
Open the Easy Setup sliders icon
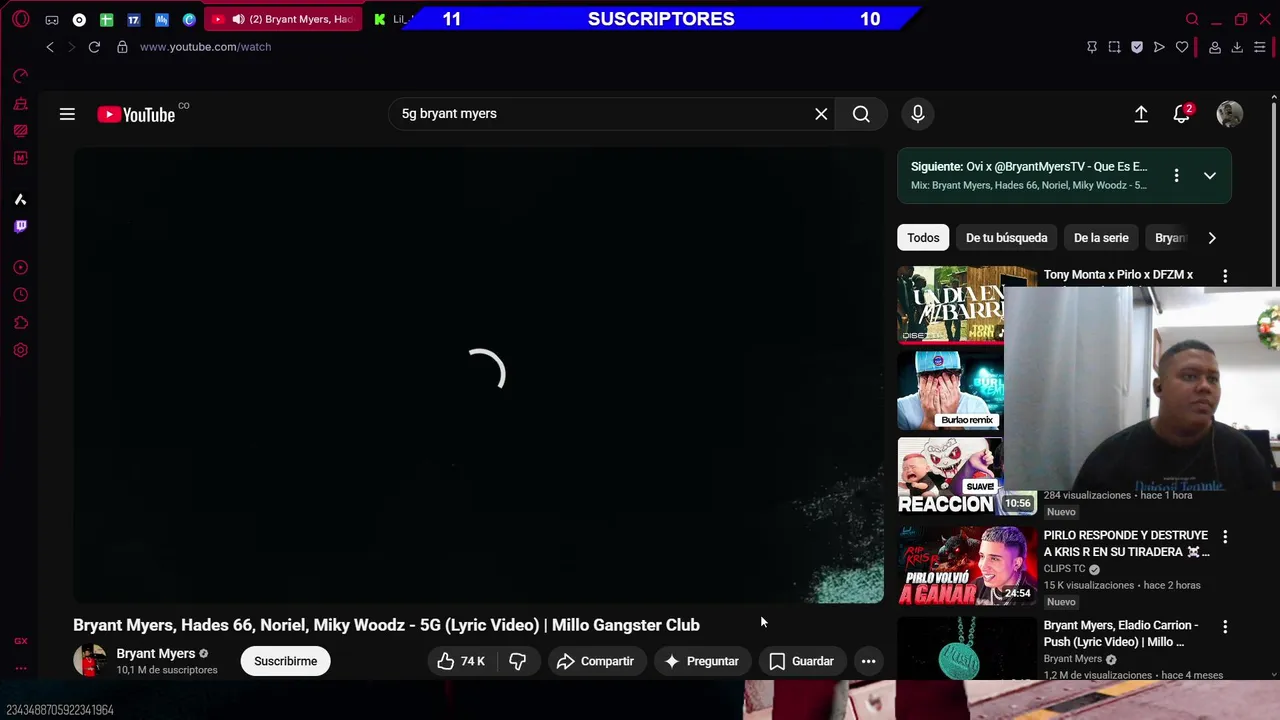[x=1260, y=47]
